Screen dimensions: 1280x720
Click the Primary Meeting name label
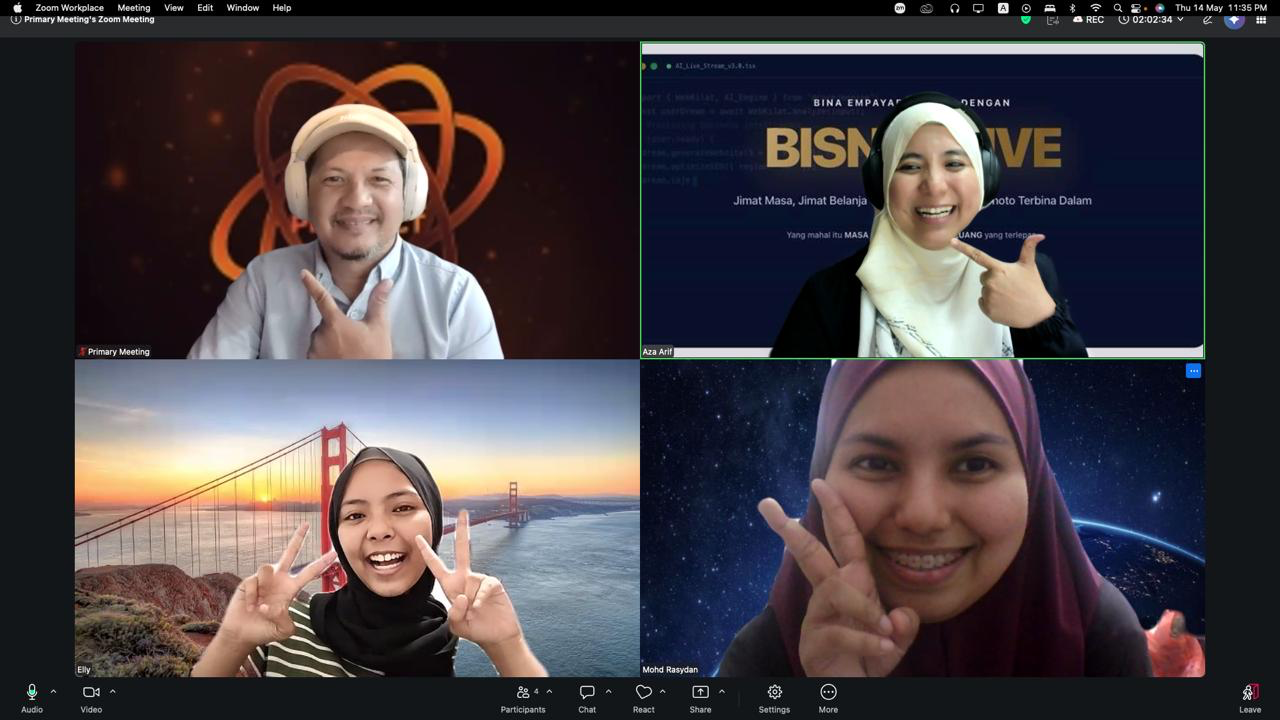tap(119, 352)
